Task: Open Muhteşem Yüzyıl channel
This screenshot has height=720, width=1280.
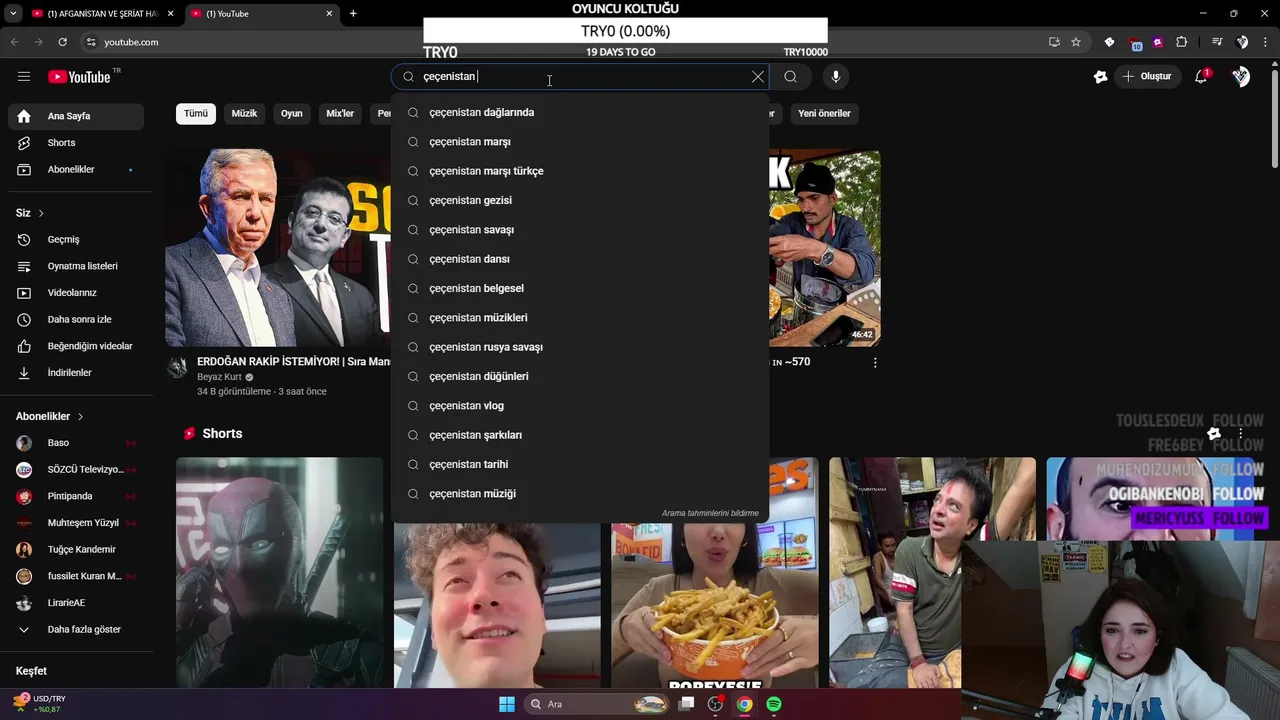Action: [x=76, y=523]
